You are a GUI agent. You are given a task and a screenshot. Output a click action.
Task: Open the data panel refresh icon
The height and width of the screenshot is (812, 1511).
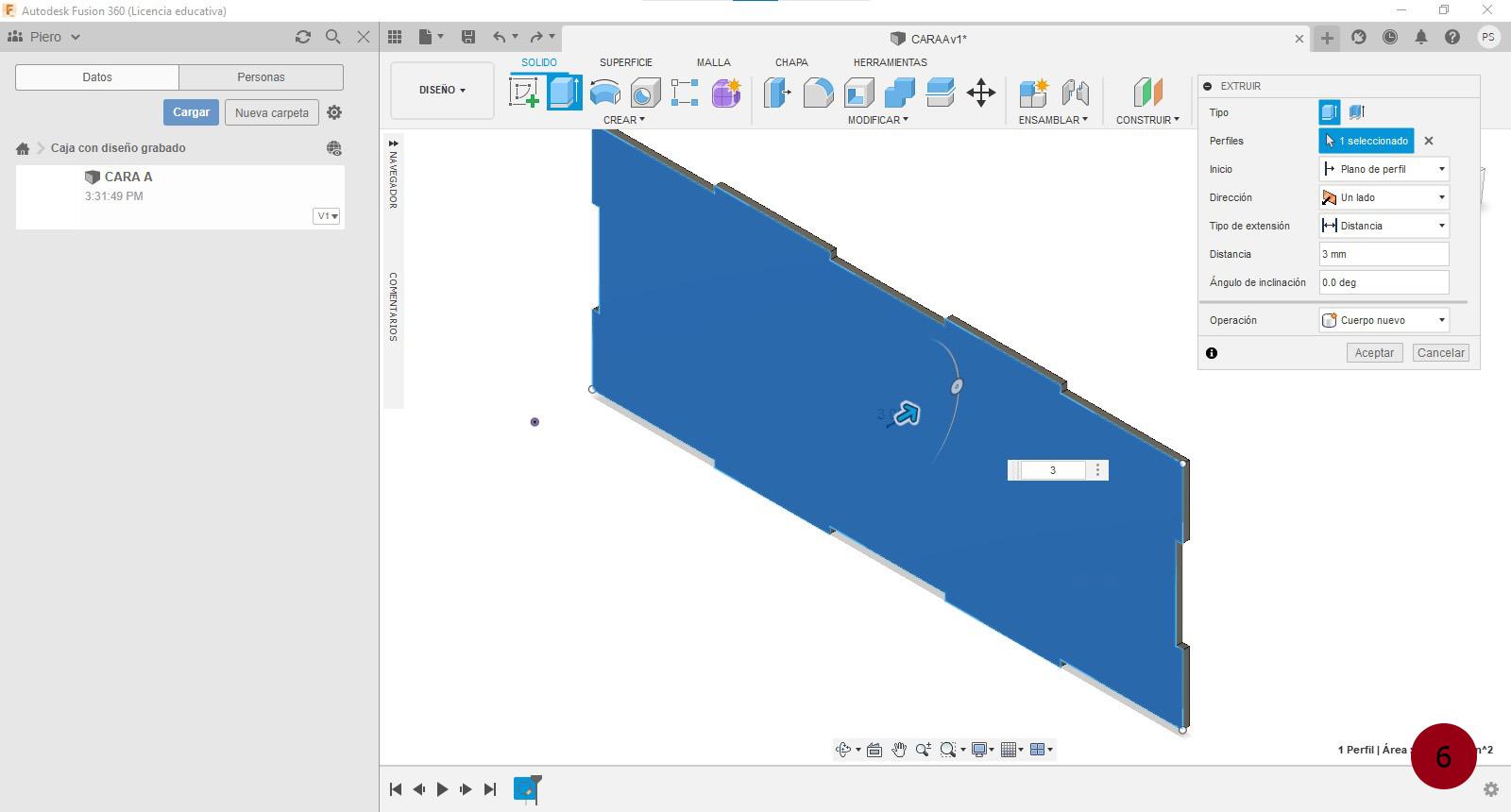tap(303, 37)
